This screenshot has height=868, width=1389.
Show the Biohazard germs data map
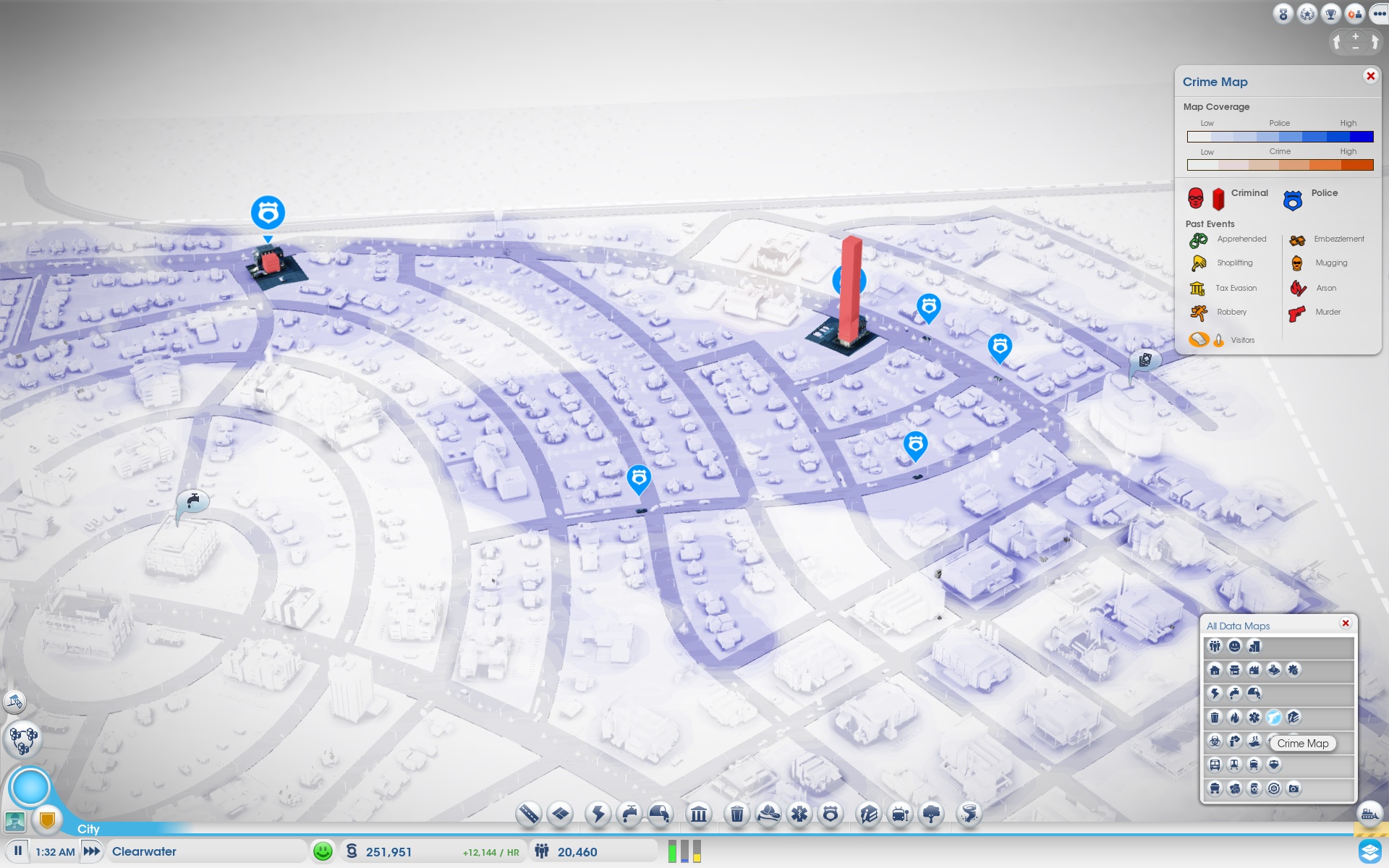(1215, 741)
